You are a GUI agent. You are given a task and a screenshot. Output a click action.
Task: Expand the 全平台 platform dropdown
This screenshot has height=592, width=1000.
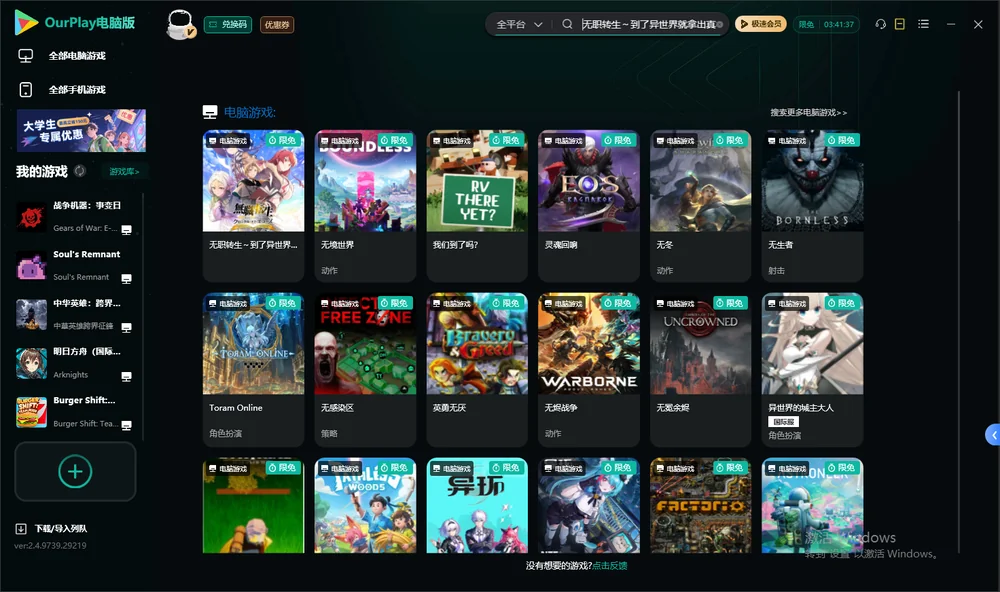click(519, 24)
